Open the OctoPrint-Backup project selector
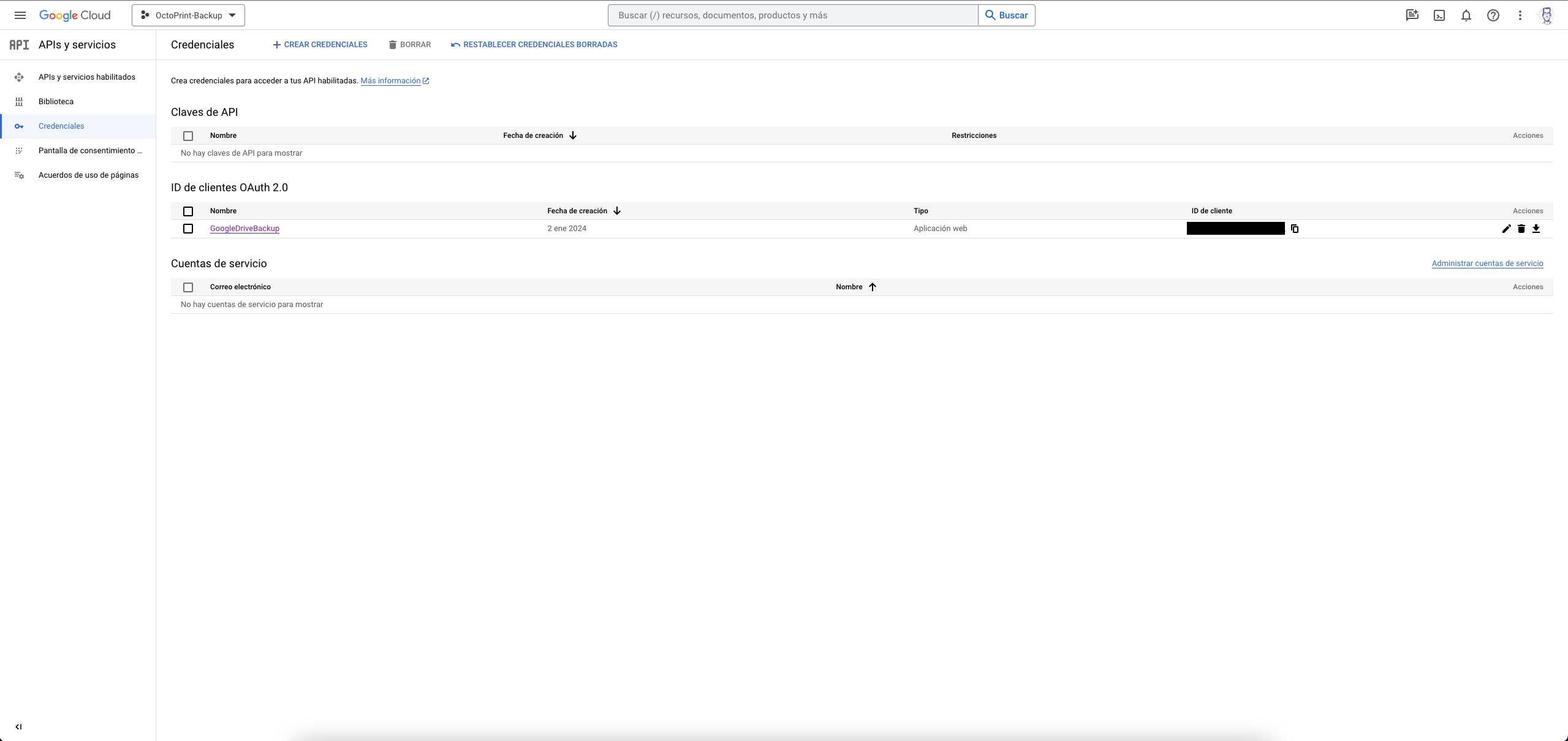 pos(188,15)
